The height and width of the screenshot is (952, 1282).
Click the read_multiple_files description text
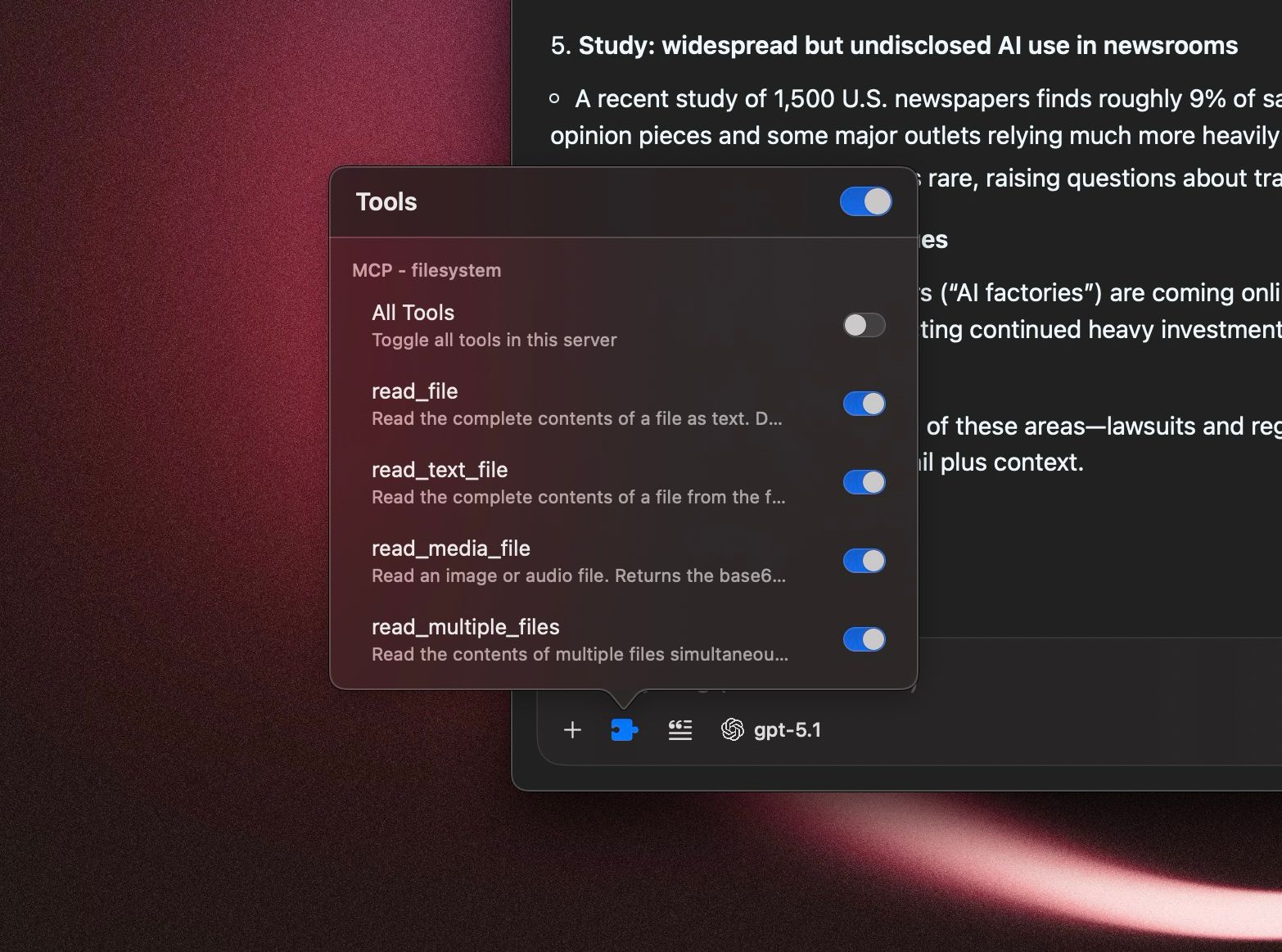point(580,654)
